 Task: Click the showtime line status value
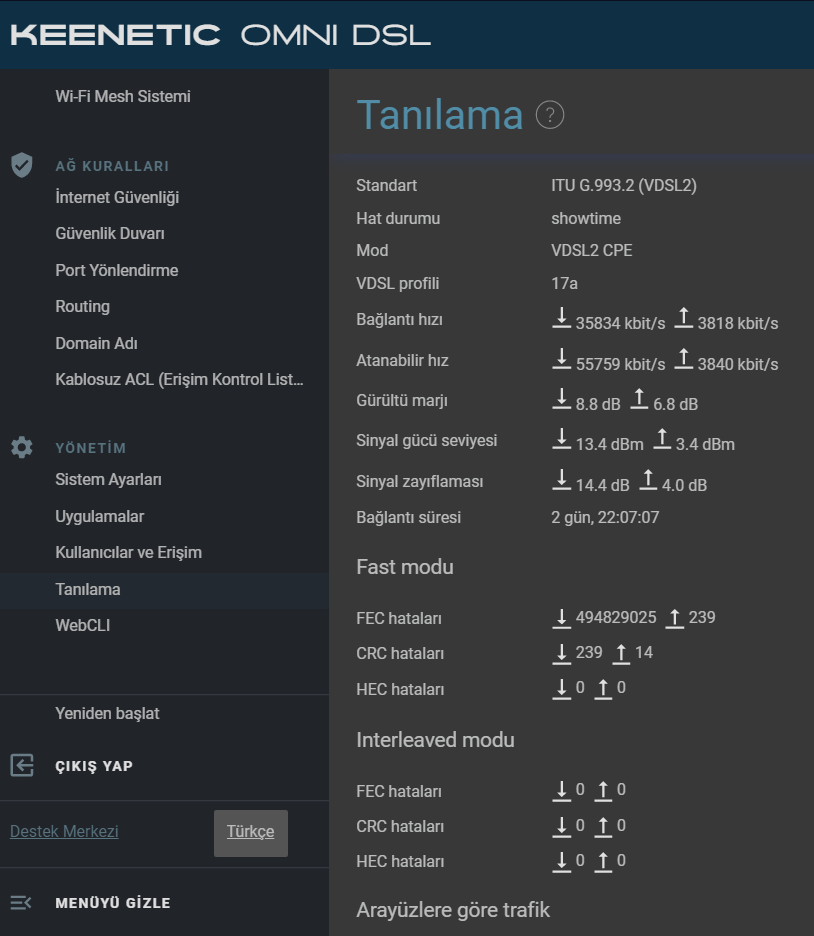tap(586, 218)
